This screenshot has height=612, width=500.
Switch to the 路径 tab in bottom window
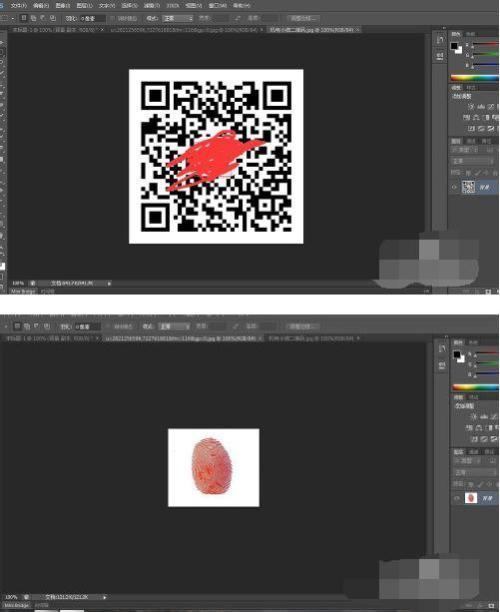click(x=489, y=452)
